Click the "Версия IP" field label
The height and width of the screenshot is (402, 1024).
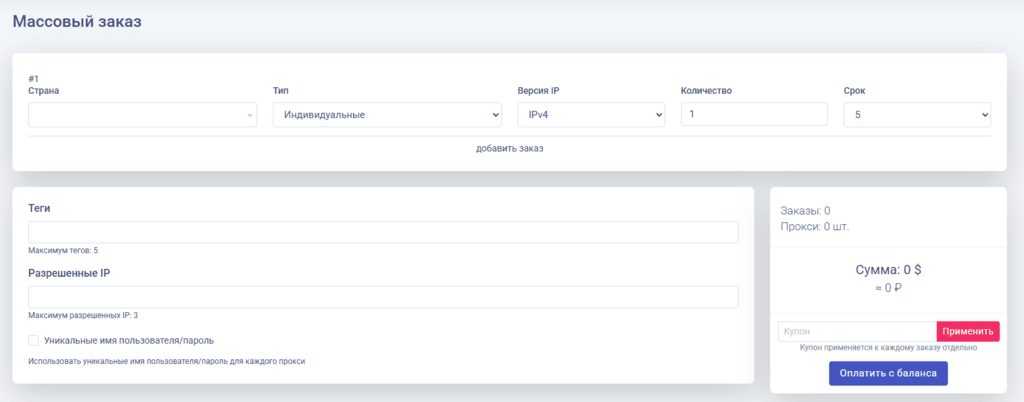539,91
